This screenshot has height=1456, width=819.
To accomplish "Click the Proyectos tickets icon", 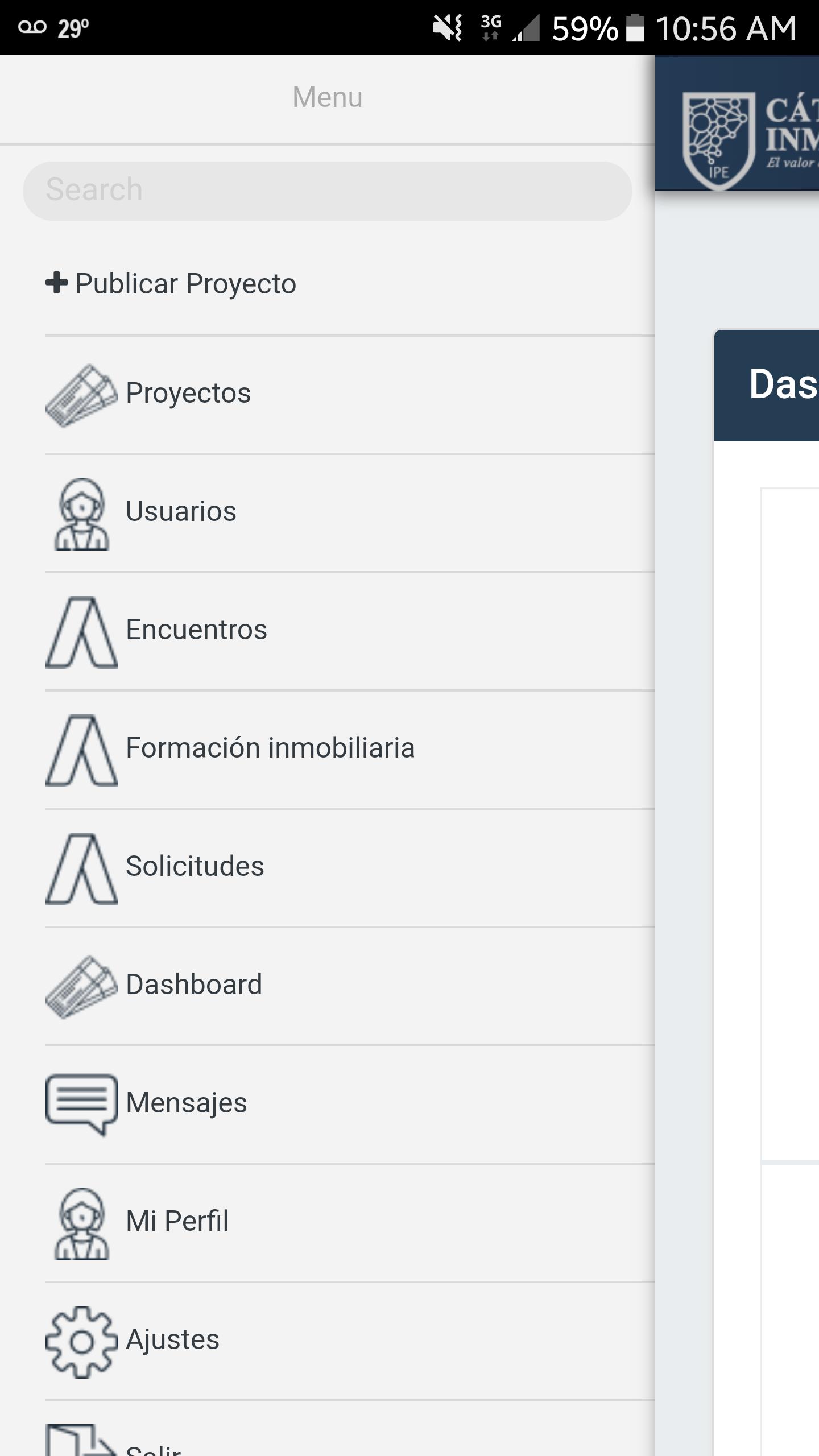I will (x=82, y=395).
